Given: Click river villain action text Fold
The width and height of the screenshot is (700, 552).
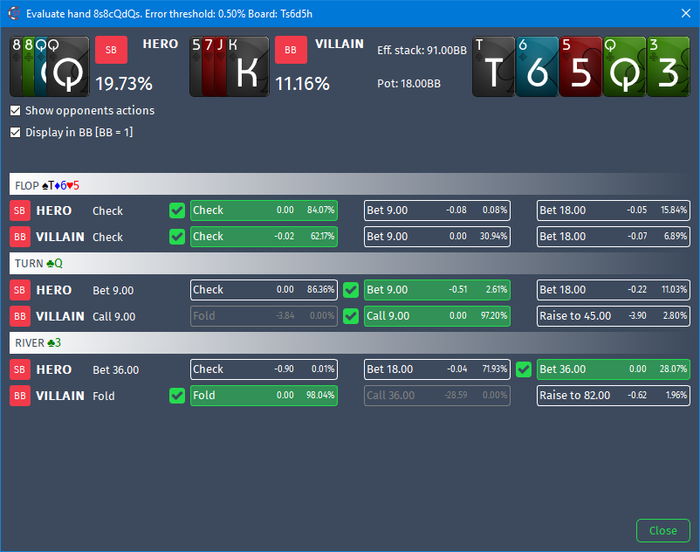Looking at the screenshot, I should point(104,396).
